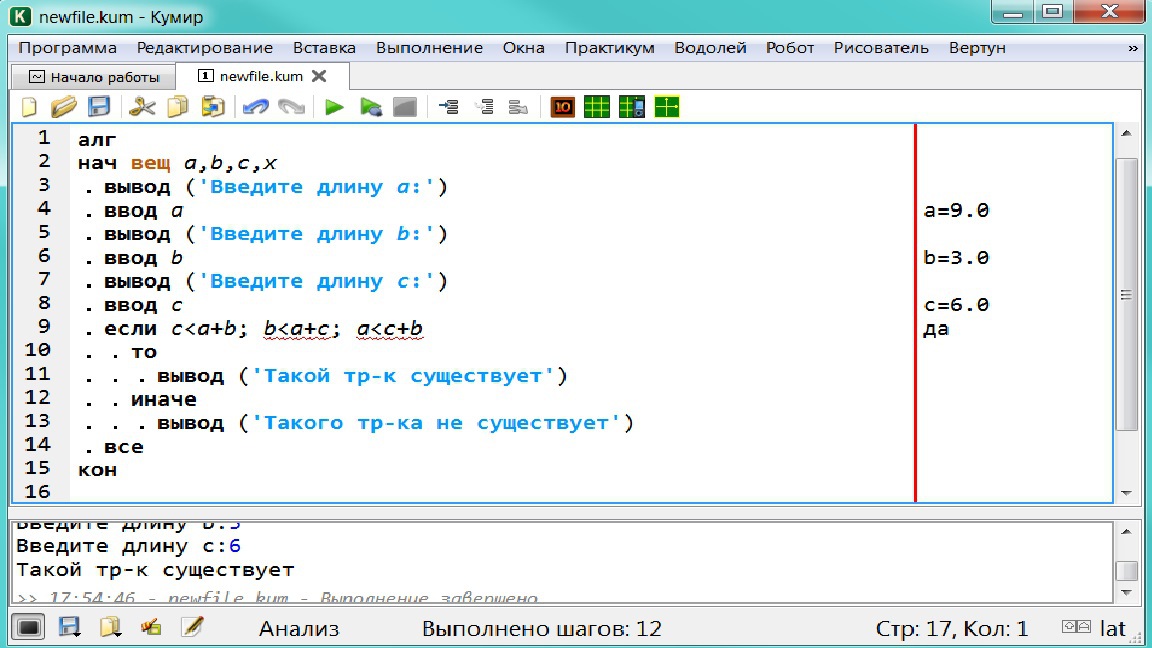
Task: Copy console output status bar icon
Action: tap(110, 627)
